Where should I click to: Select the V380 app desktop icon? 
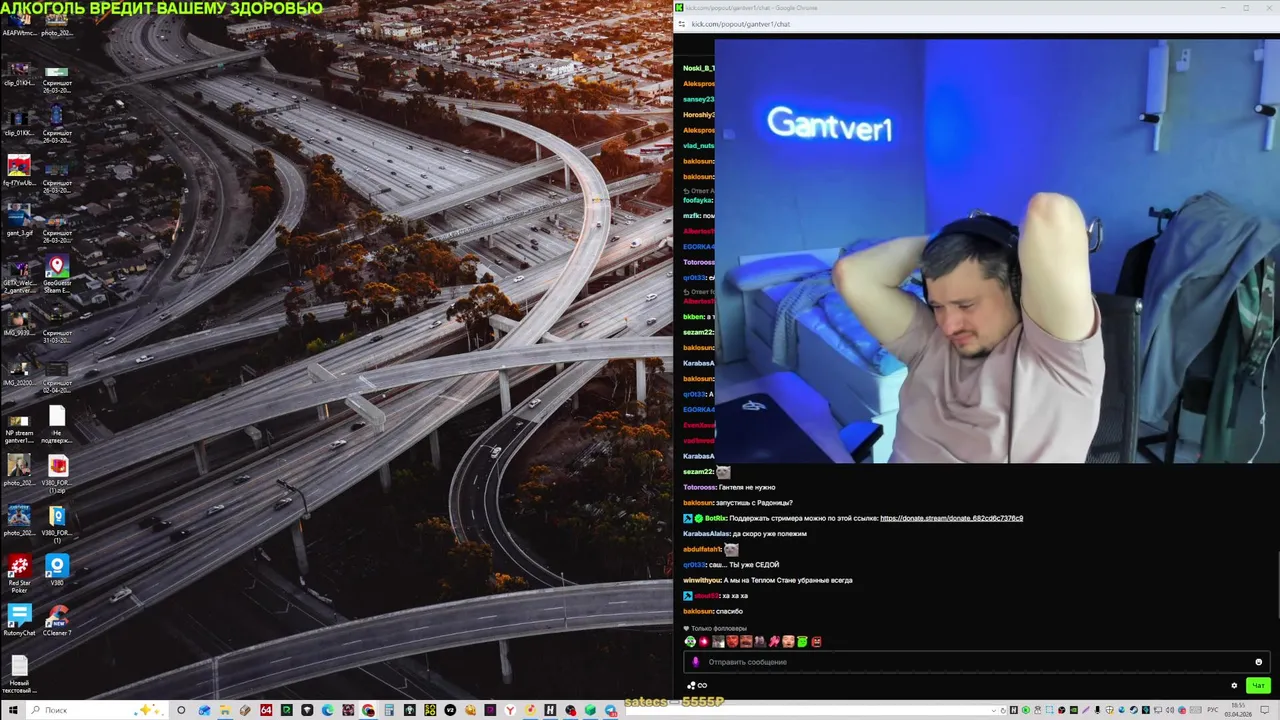pyautogui.click(x=57, y=570)
